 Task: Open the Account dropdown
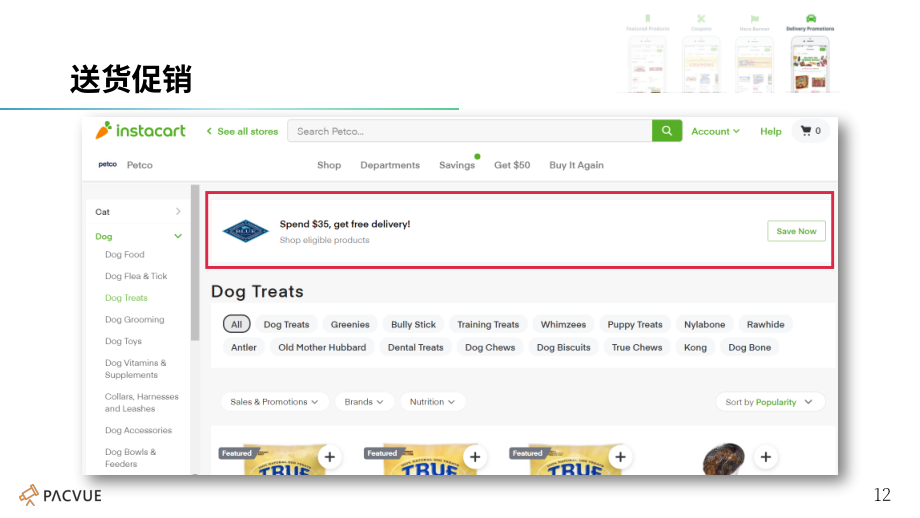[x=715, y=131]
